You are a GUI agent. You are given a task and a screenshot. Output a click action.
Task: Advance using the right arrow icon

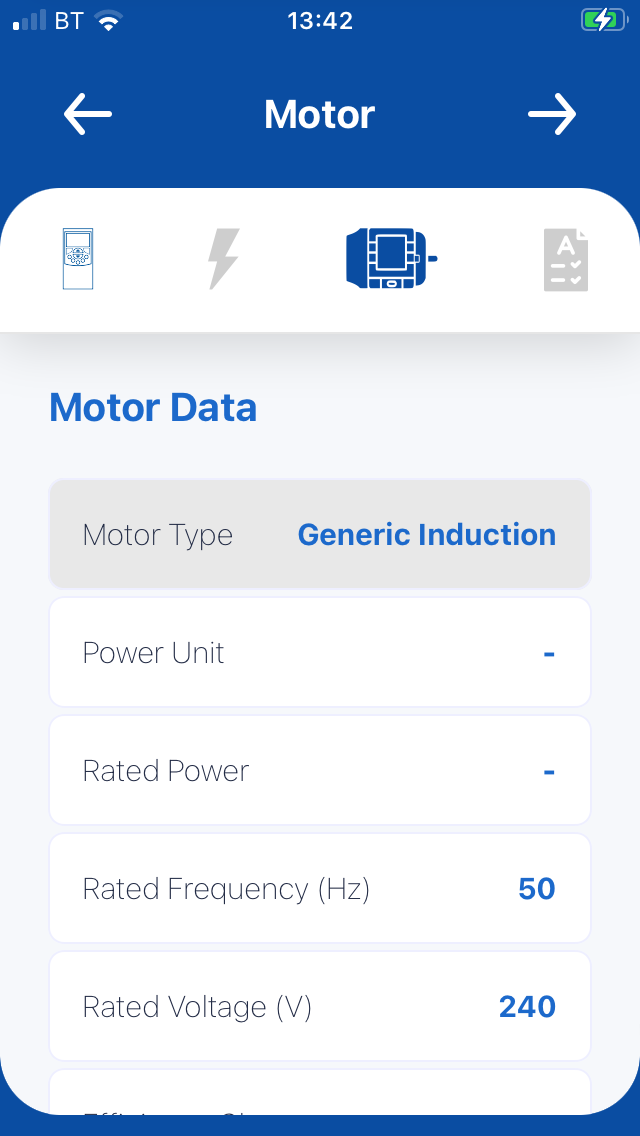tap(552, 113)
